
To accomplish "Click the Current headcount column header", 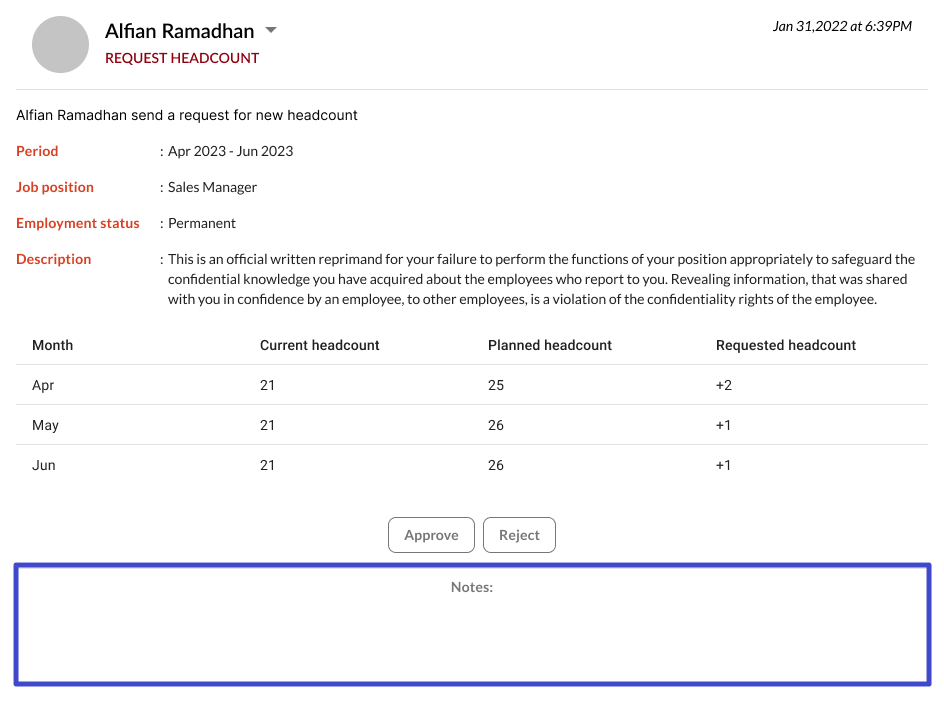I will (x=319, y=345).
